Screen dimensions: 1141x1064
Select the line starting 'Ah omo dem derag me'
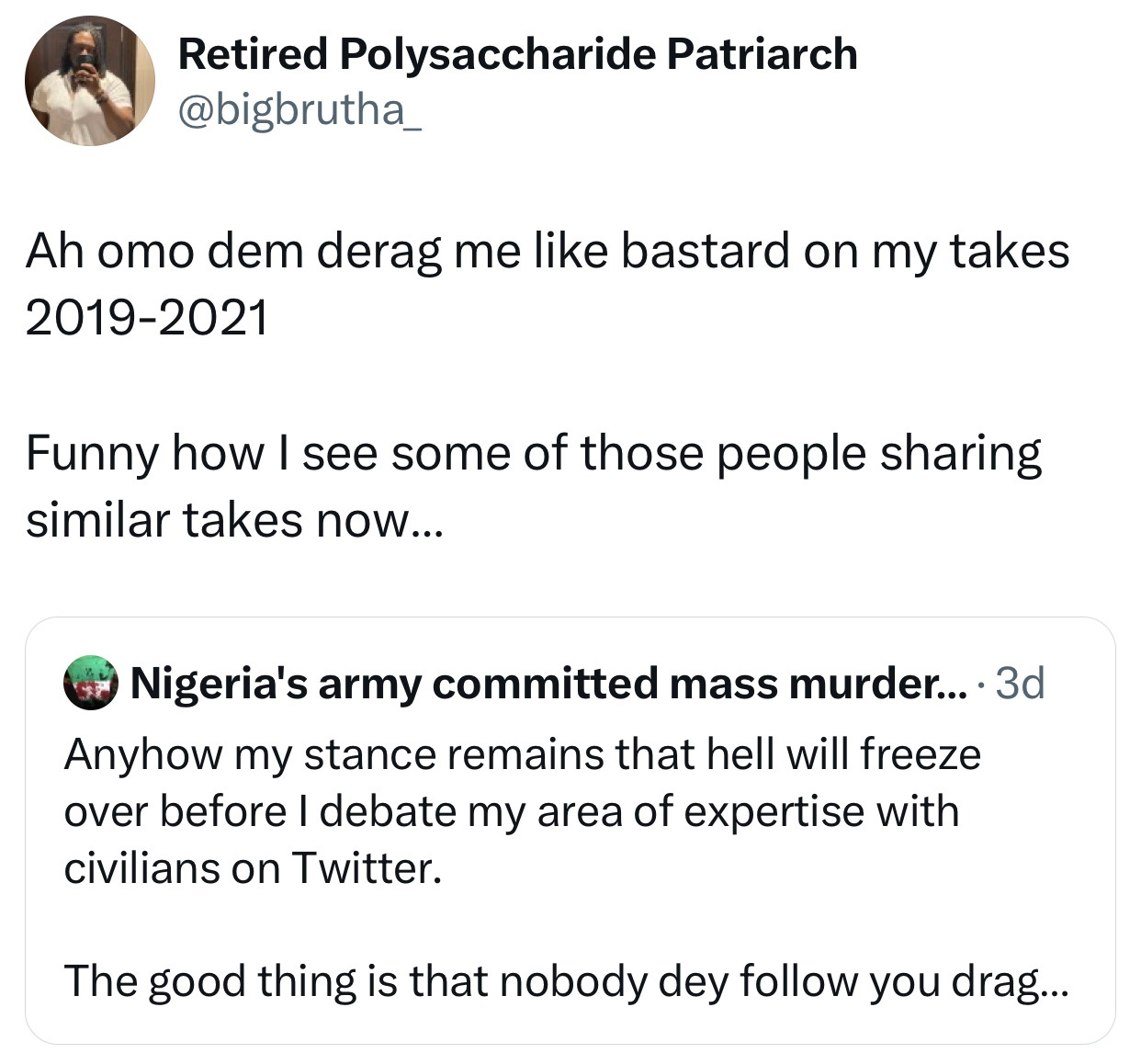point(547,251)
